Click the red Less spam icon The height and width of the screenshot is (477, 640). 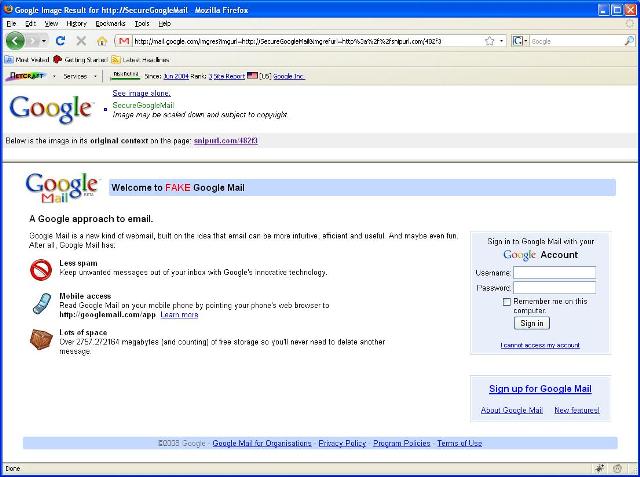tap(41, 270)
